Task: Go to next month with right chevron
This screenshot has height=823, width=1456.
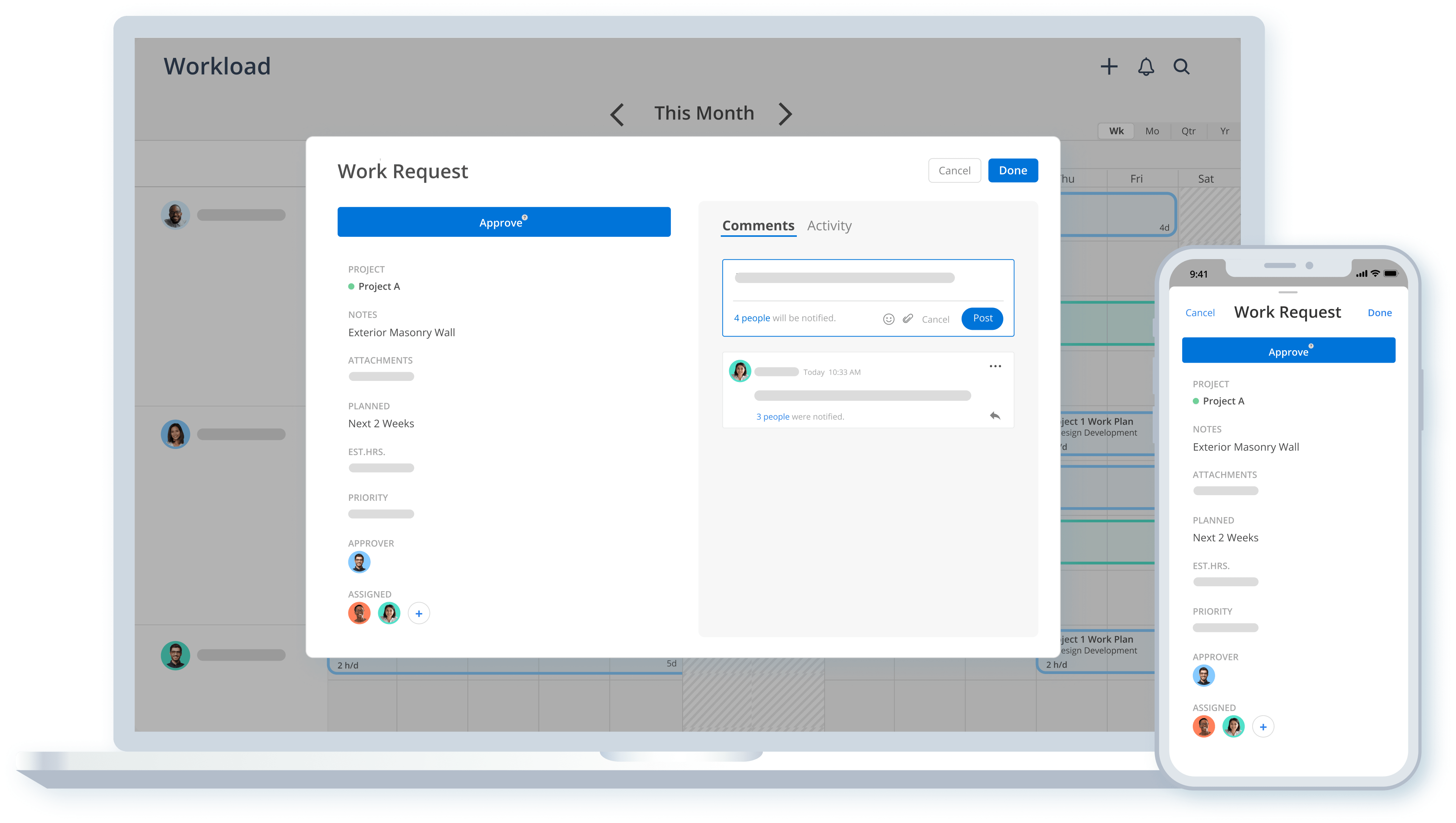Action: [785, 114]
